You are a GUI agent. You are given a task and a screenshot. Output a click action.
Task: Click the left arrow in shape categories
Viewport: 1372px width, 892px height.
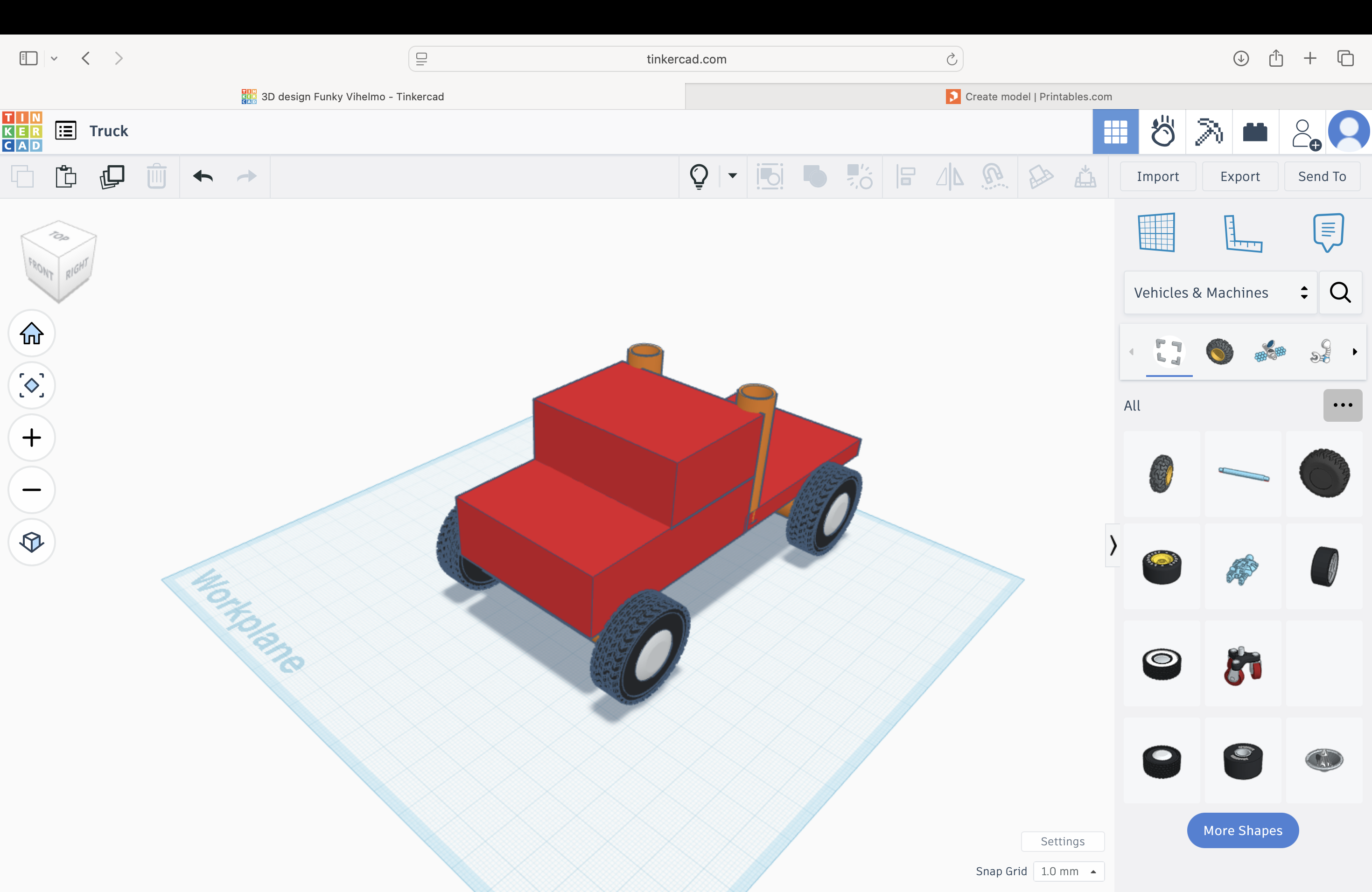pyautogui.click(x=1131, y=351)
